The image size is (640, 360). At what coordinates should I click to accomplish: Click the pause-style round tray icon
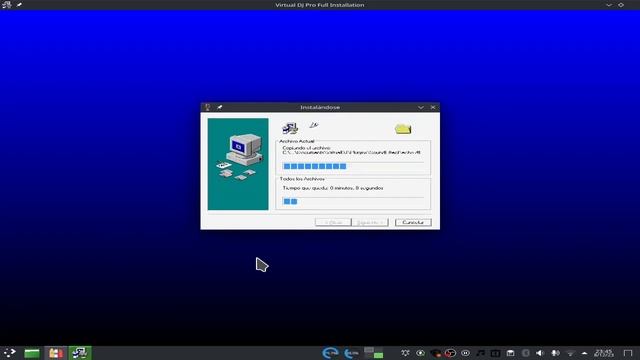(x=465, y=353)
